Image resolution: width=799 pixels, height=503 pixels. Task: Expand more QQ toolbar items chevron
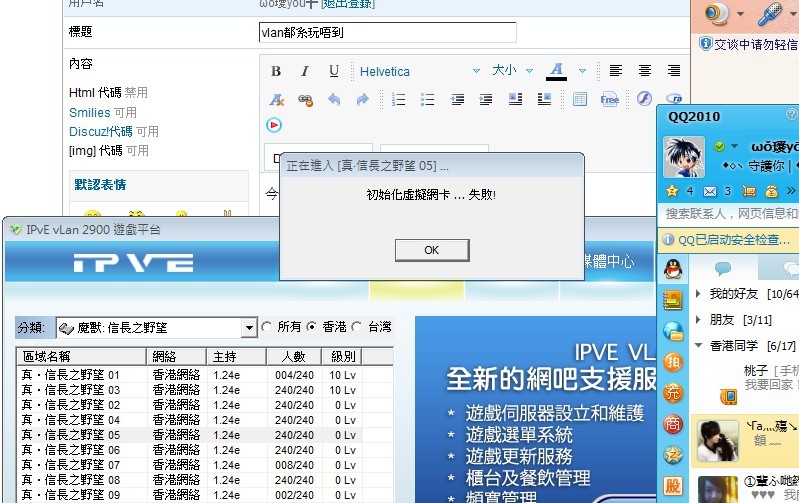[791, 191]
